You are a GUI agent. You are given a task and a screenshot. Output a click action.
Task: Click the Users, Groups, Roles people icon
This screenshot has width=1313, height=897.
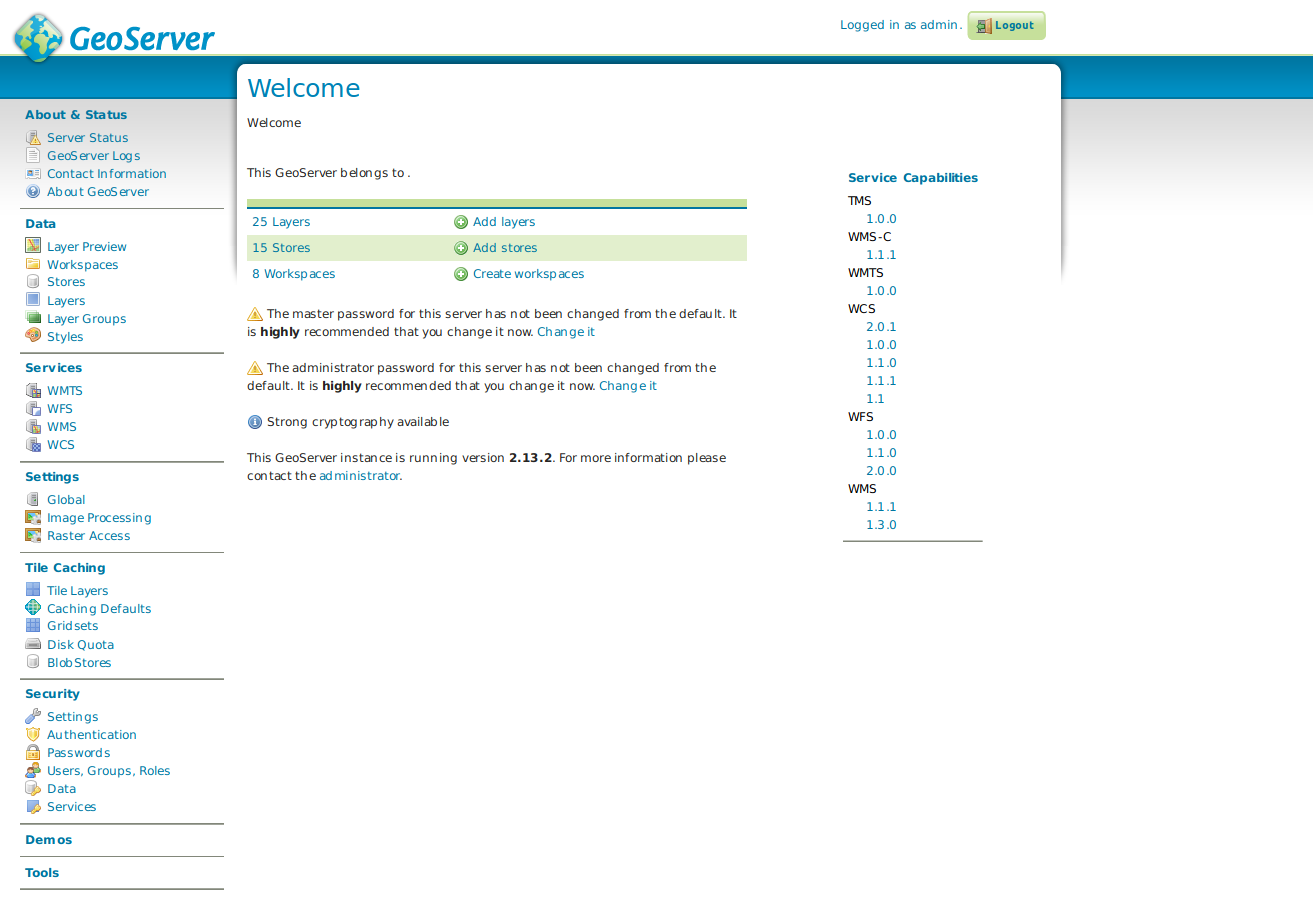pyautogui.click(x=33, y=770)
